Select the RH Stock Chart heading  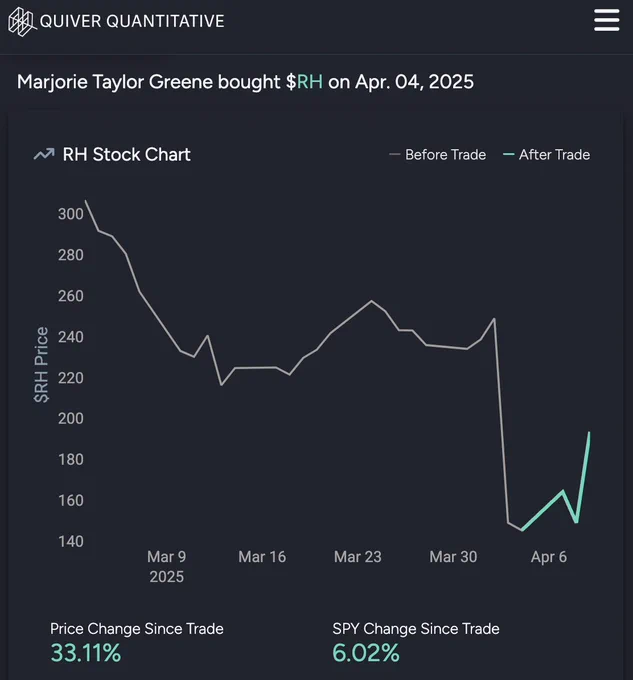127,154
